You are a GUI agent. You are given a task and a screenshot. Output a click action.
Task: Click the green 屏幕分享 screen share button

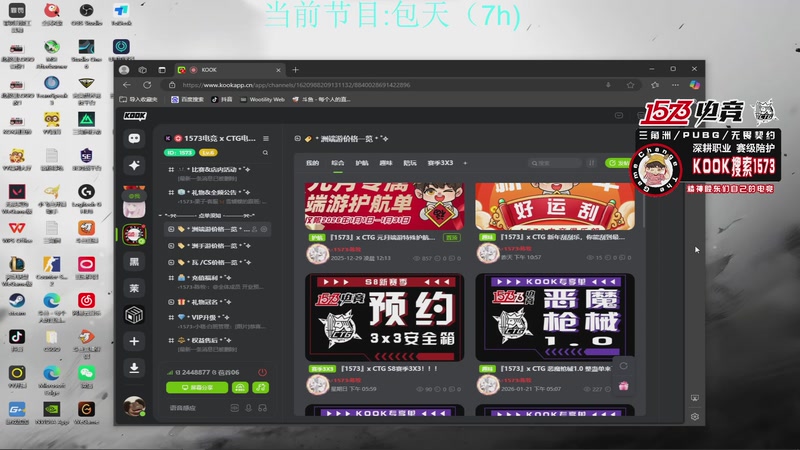click(197, 388)
